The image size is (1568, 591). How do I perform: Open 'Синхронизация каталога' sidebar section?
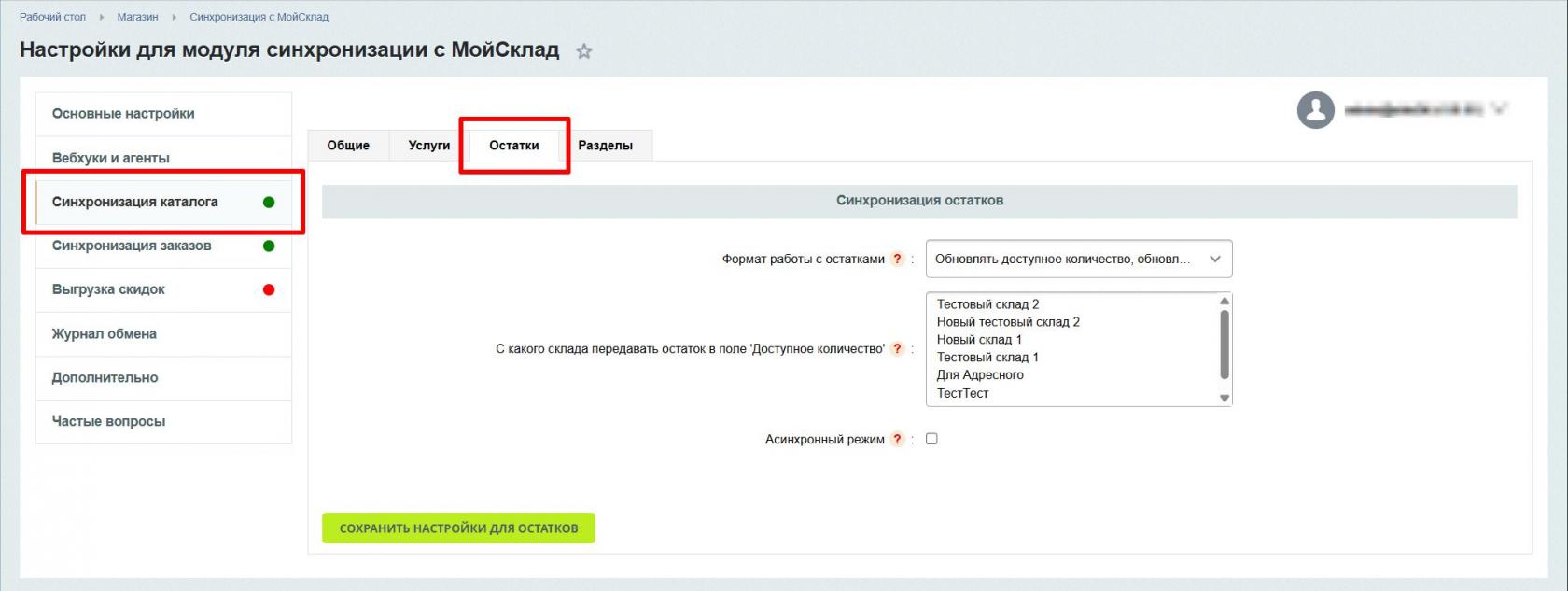click(163, 202)
